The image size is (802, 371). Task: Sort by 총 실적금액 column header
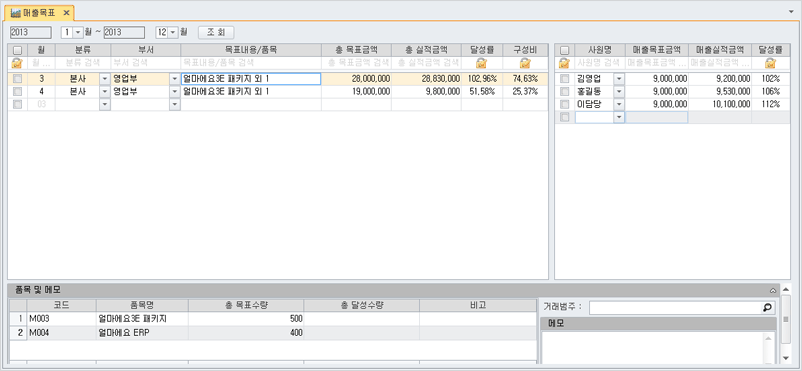coord(427,50)
